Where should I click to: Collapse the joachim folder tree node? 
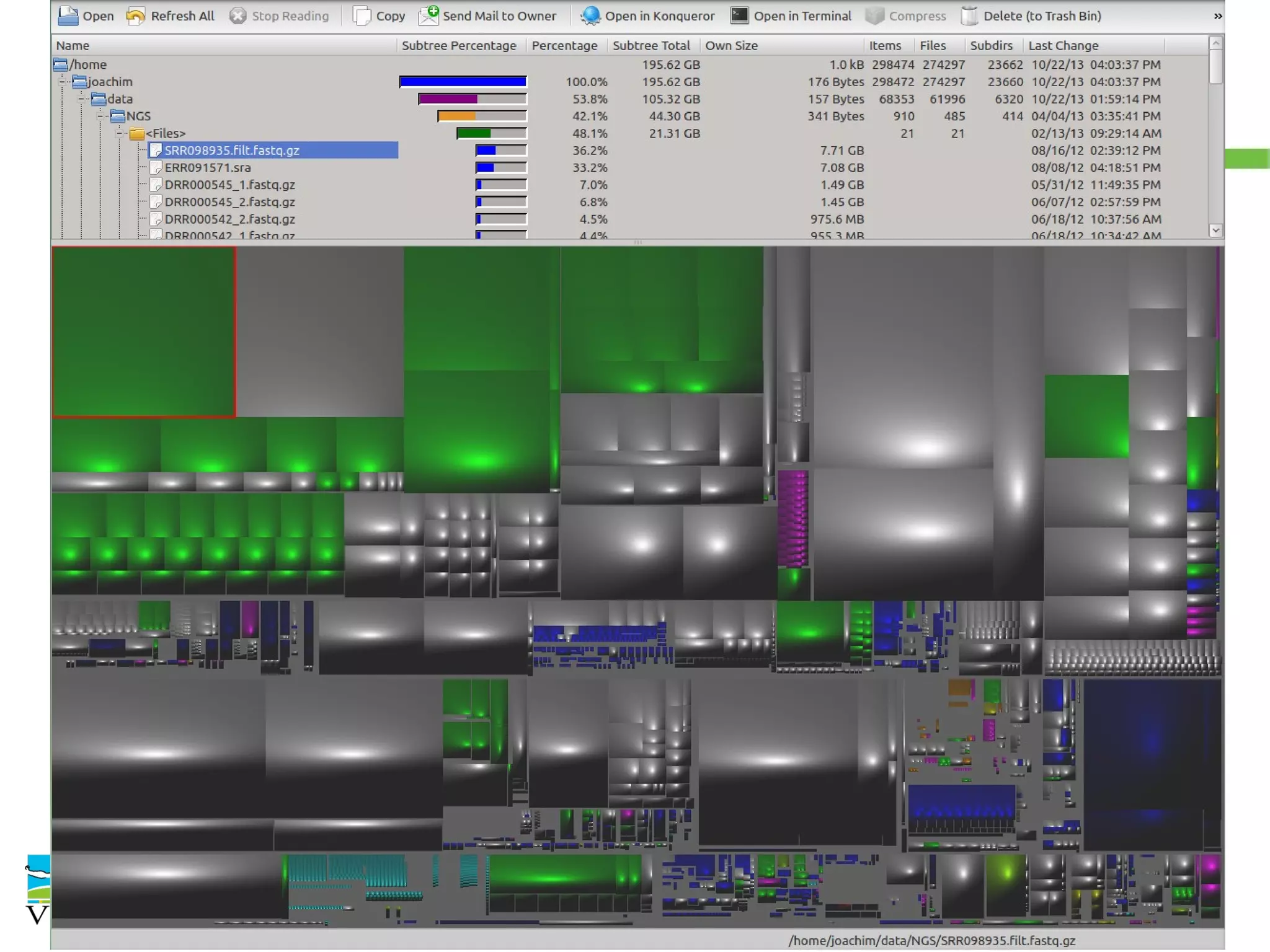pos(63,82)
